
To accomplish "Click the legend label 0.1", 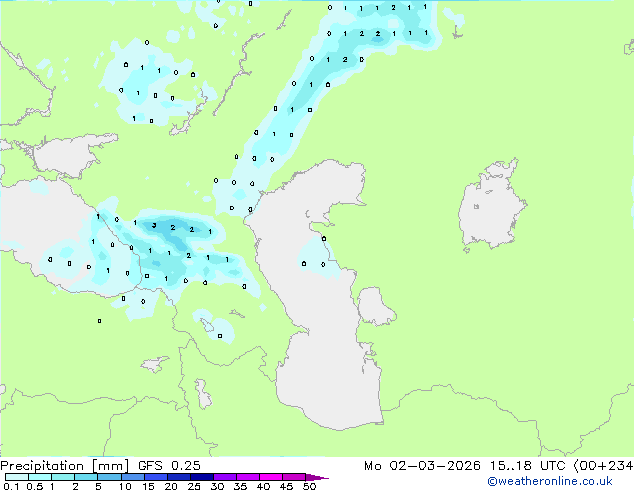I will [x=11, y=486].
